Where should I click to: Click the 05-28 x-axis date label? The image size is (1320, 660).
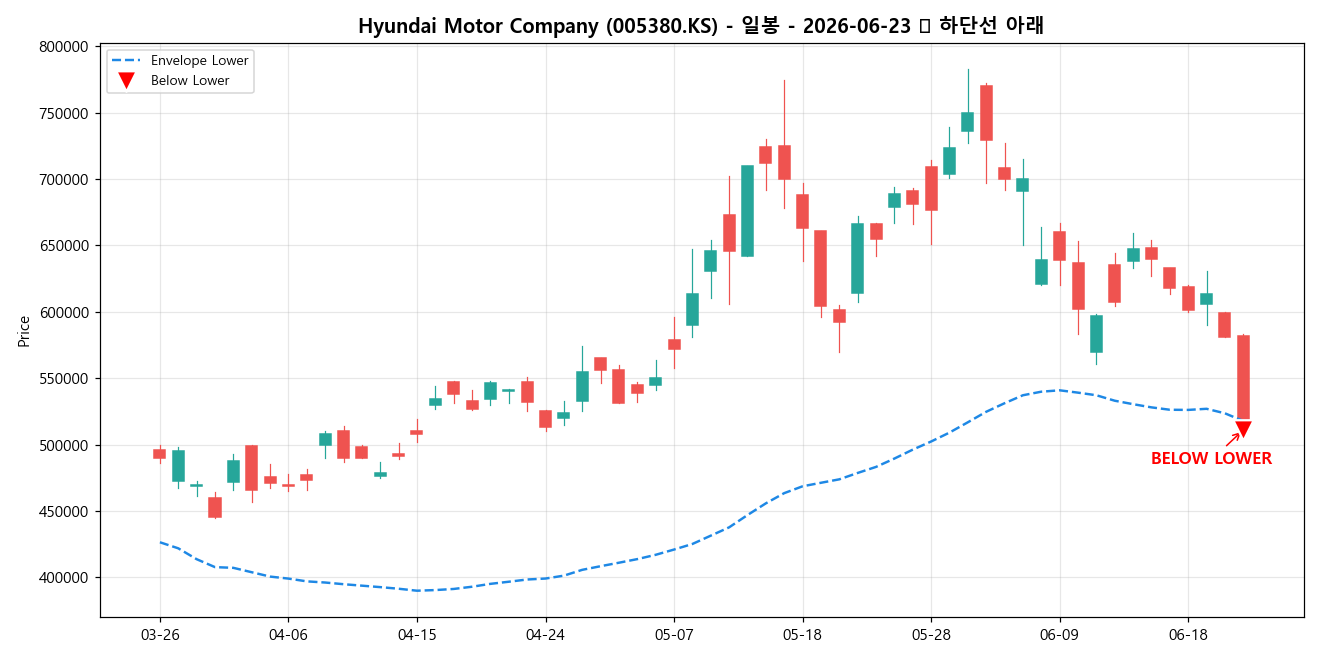(x=931, y=635)
